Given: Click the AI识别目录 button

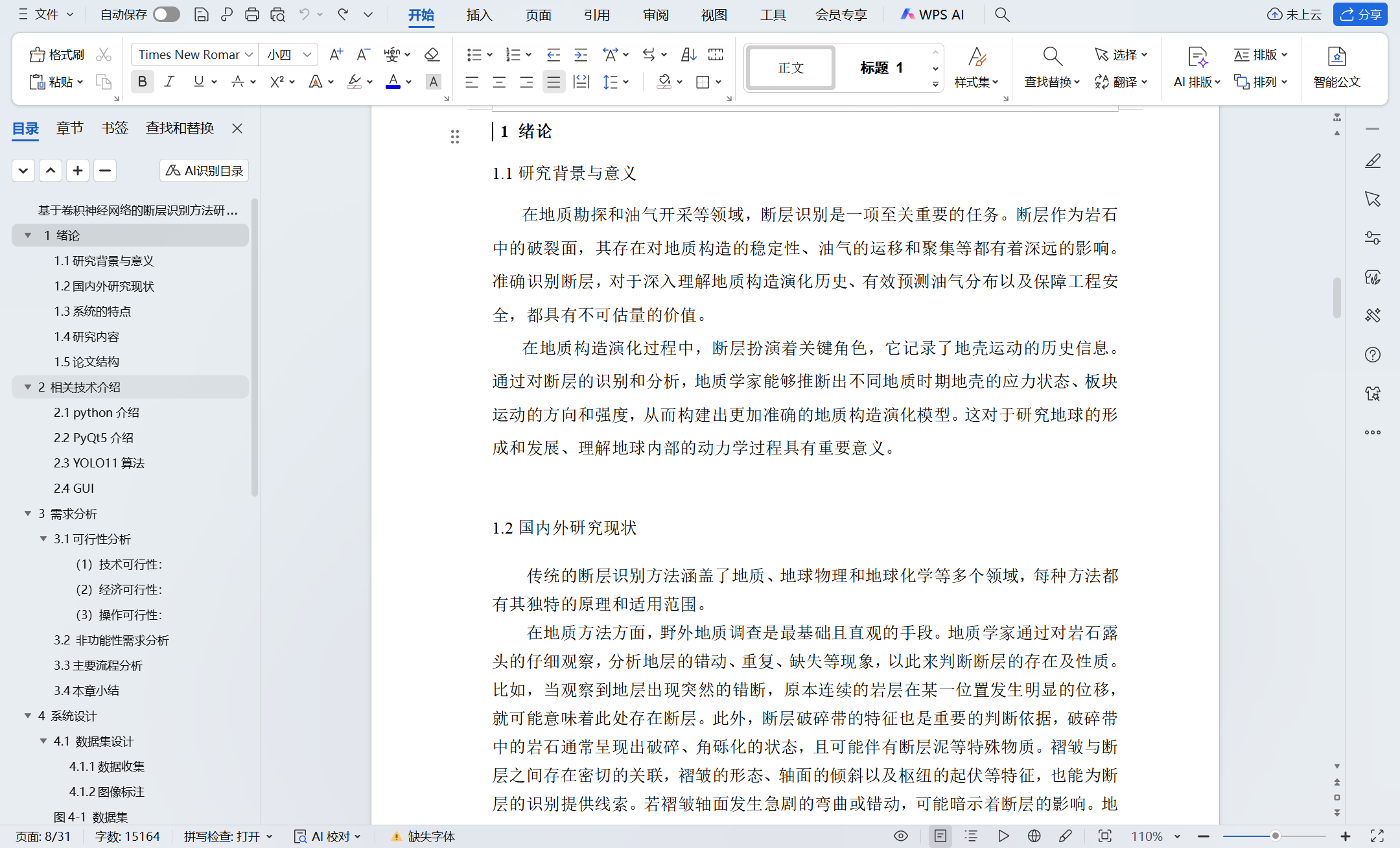Looking at the screenshot, I should pyautogui.click(x=204, y=171).
